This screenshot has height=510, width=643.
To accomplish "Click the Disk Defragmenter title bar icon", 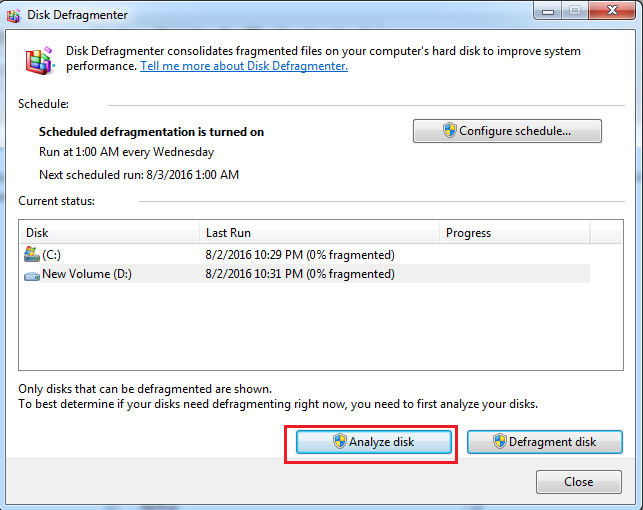I will [x=15, y=14].
